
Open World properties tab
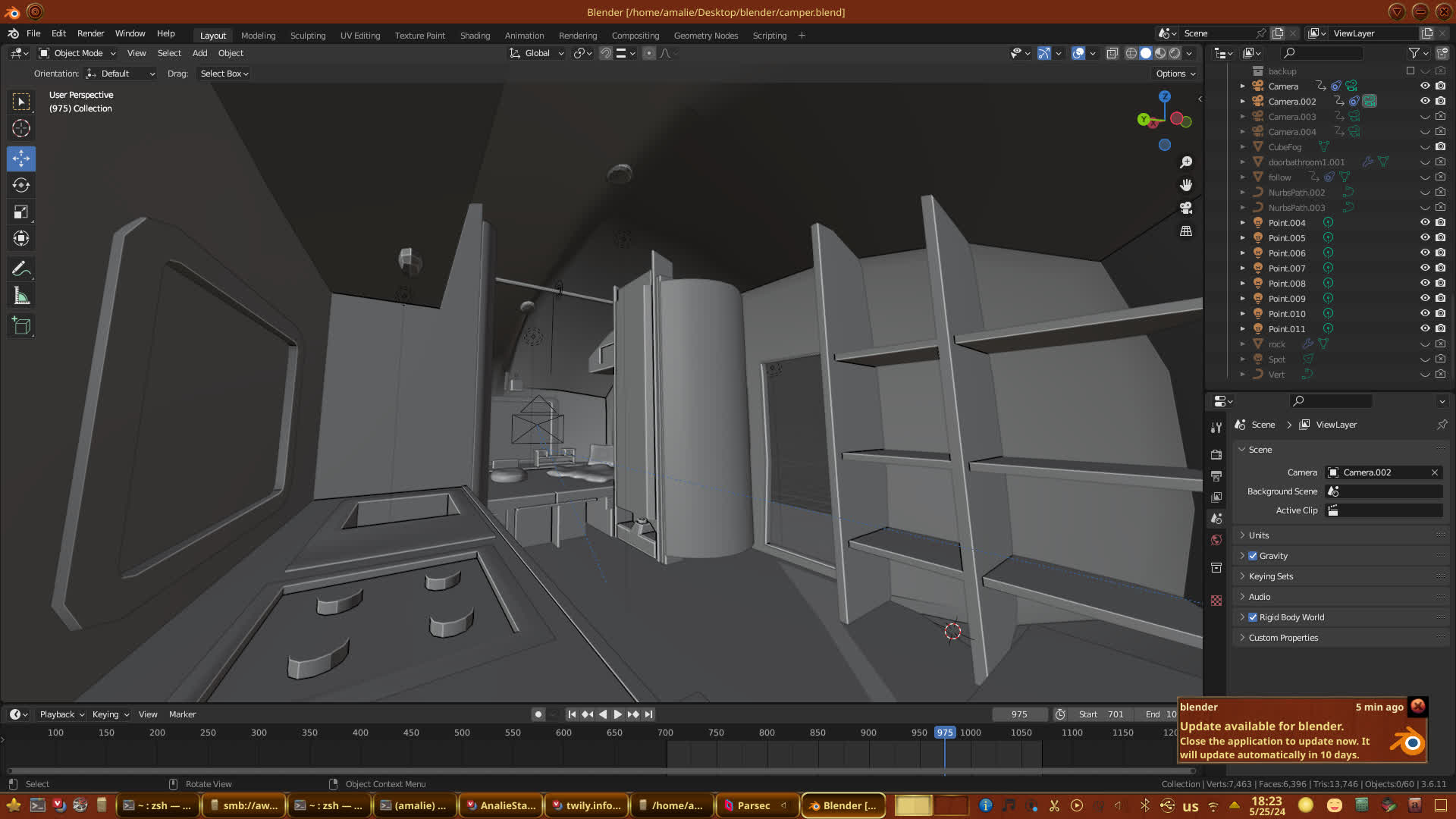coord(1216,540)
